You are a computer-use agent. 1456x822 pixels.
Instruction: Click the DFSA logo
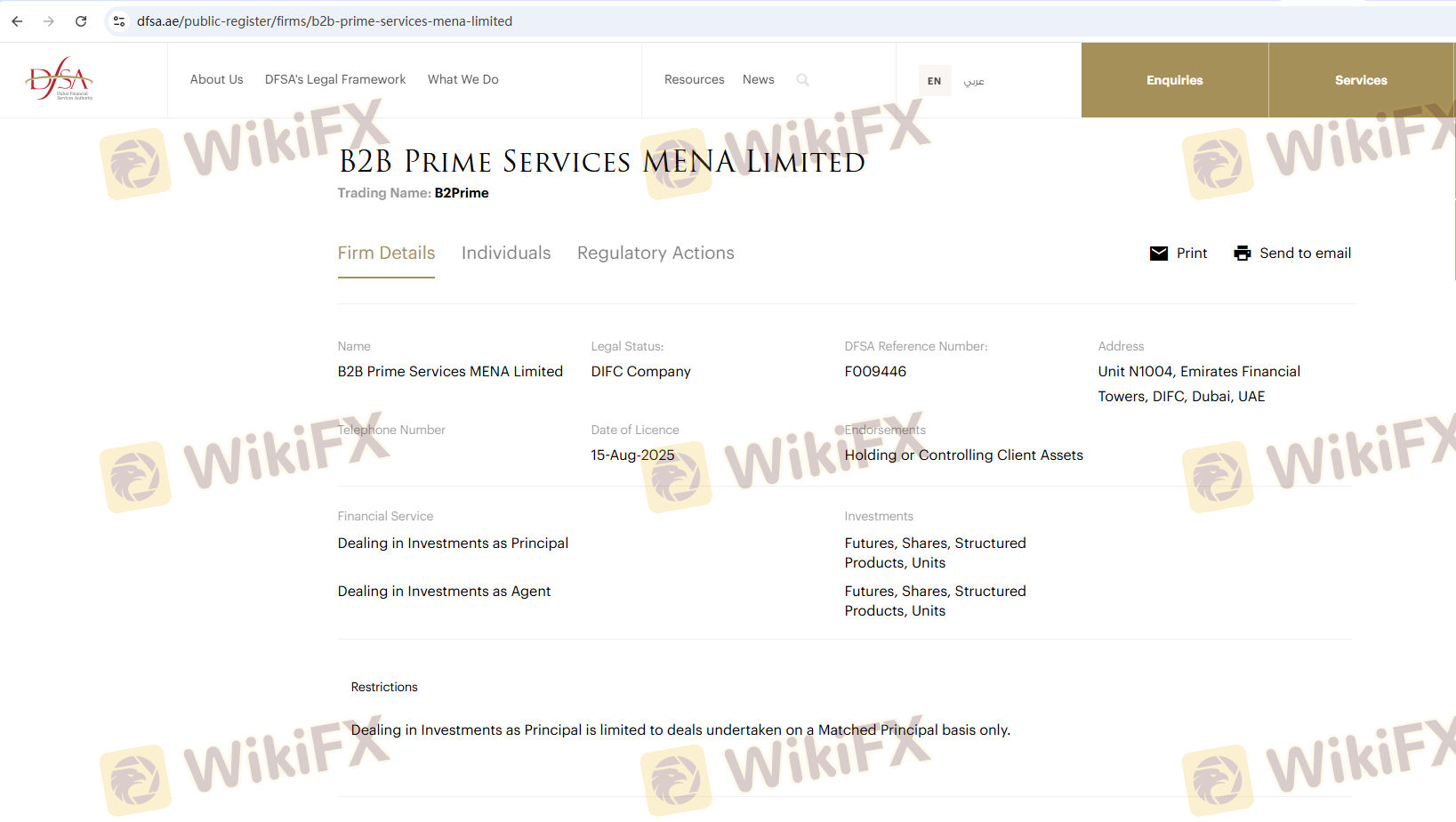60,79
